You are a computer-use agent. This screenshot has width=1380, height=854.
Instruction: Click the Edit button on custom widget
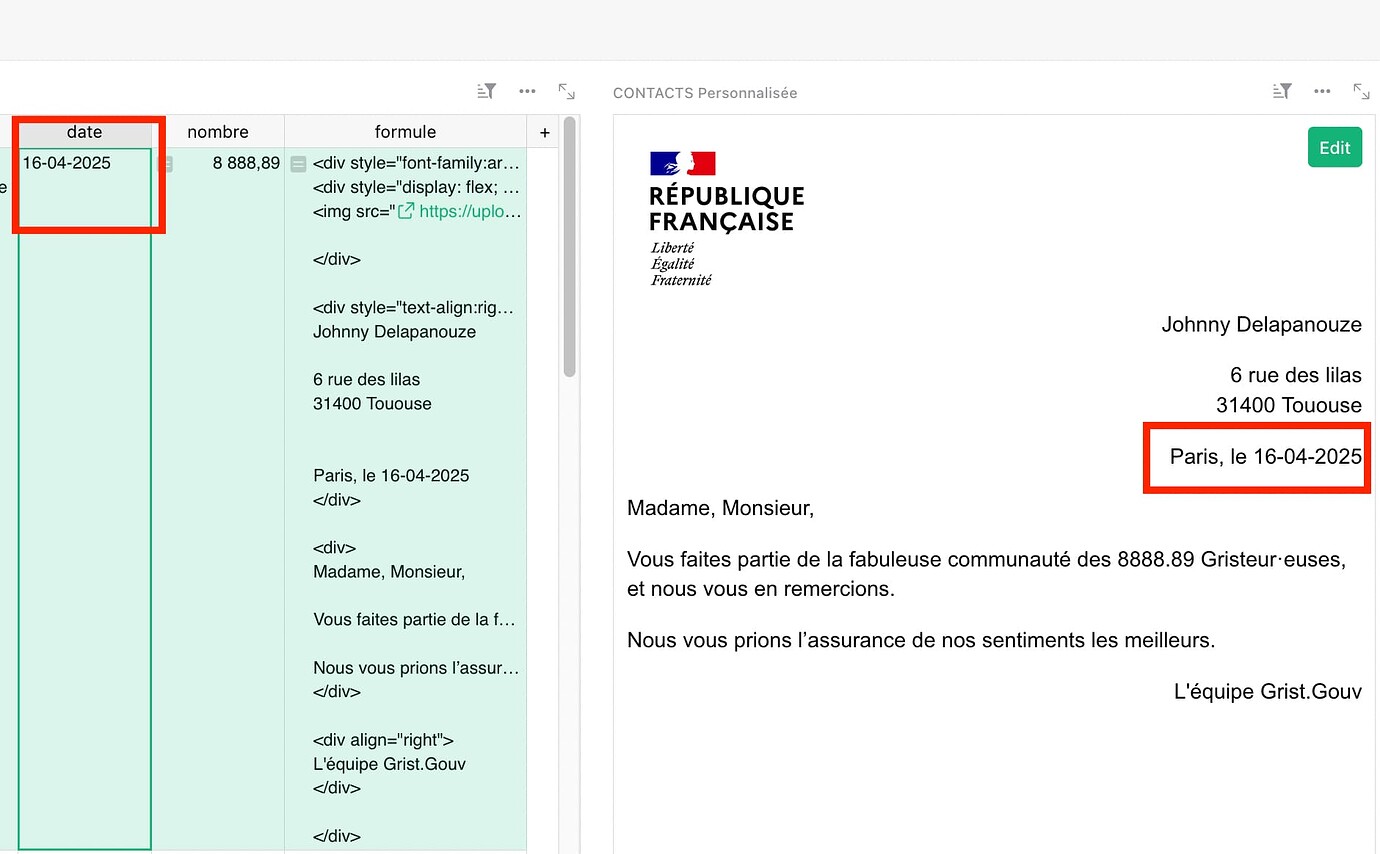pyautogui.click(x=1334, y=148)
